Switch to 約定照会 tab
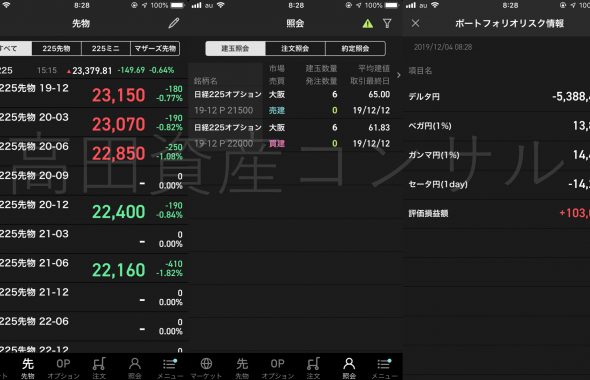590x380 pixels. tap(356, 49)
